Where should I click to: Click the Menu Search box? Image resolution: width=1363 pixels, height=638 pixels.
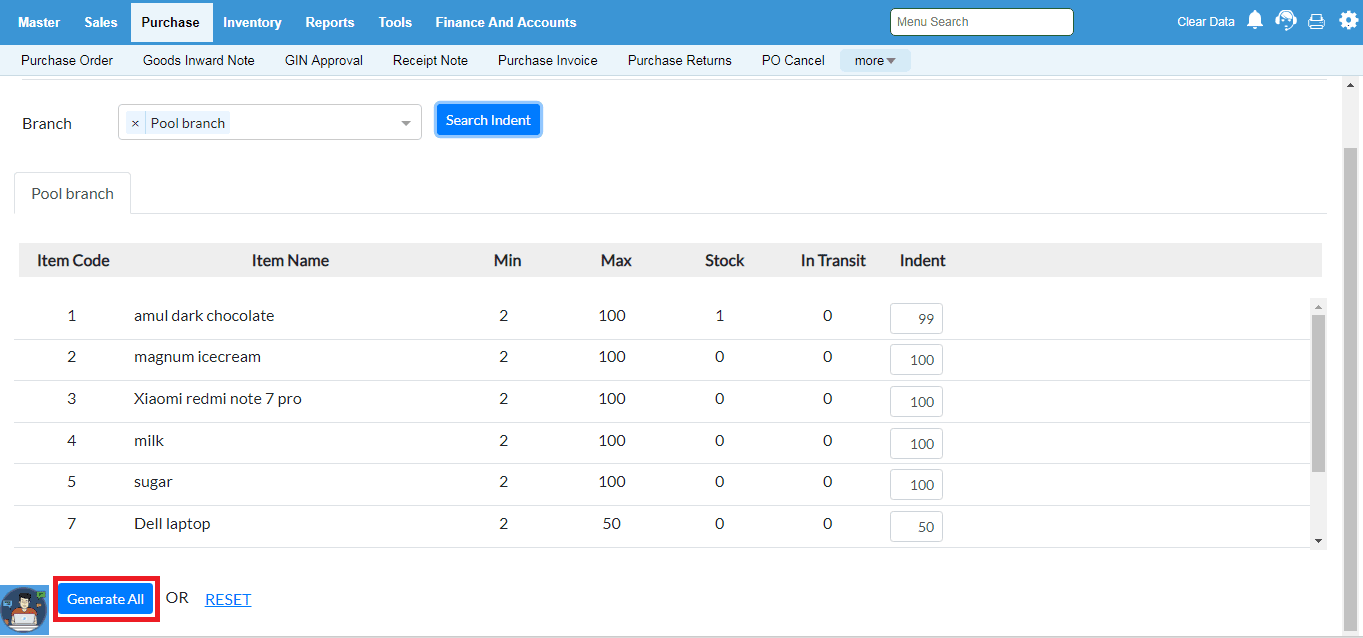(x=981, y=22)
